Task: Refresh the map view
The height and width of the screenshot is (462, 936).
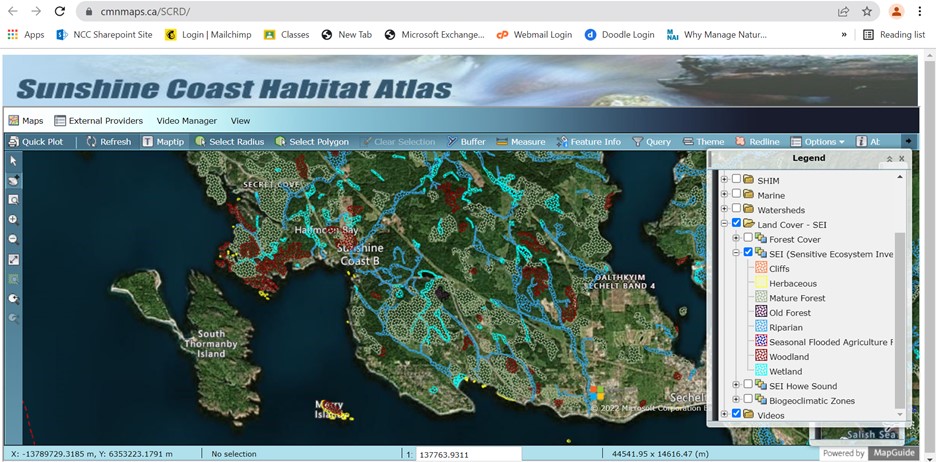Action: [x=108, y=141]
